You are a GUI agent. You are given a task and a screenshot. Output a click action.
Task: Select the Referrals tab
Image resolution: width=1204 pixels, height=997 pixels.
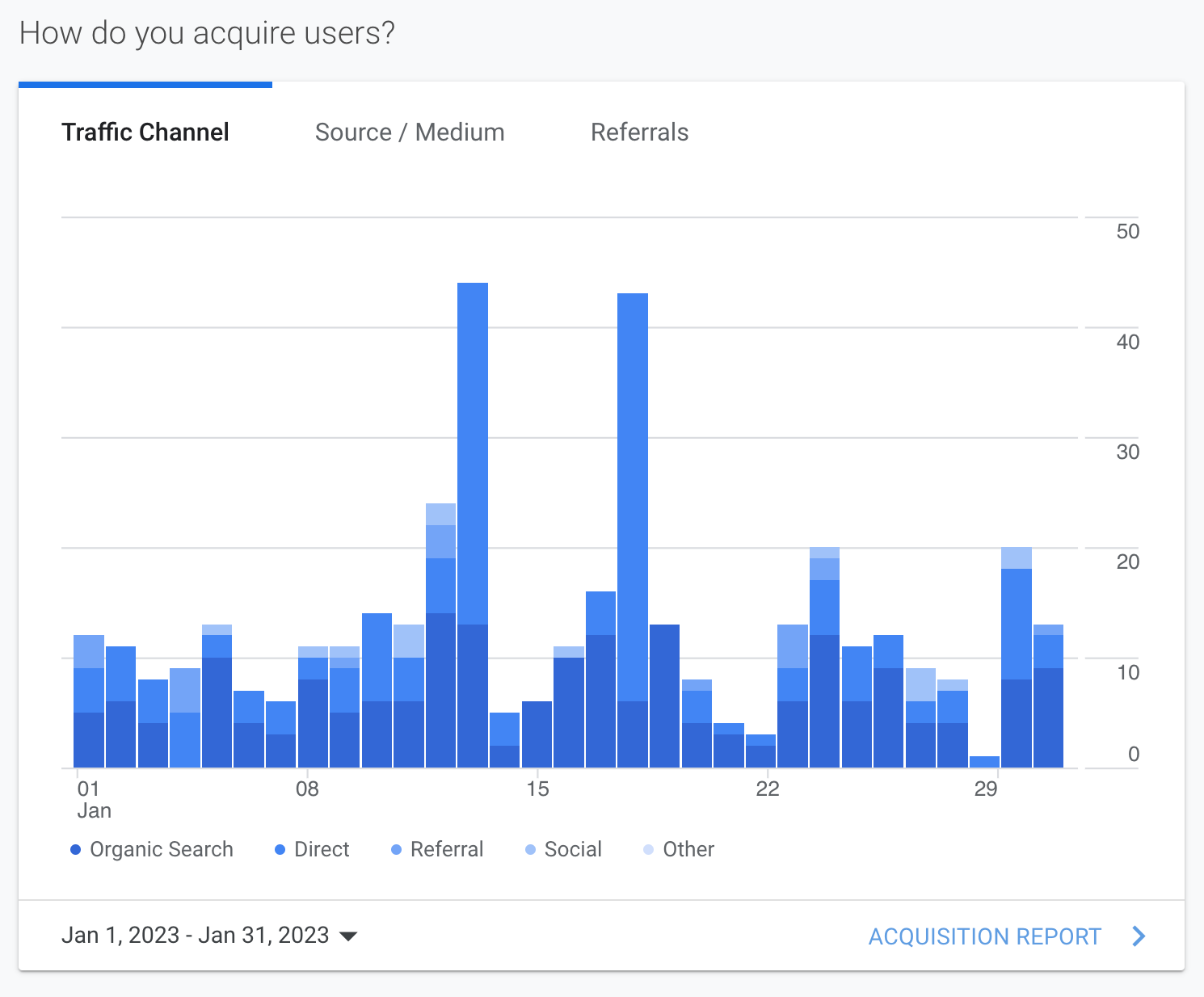tap(639, 133)
